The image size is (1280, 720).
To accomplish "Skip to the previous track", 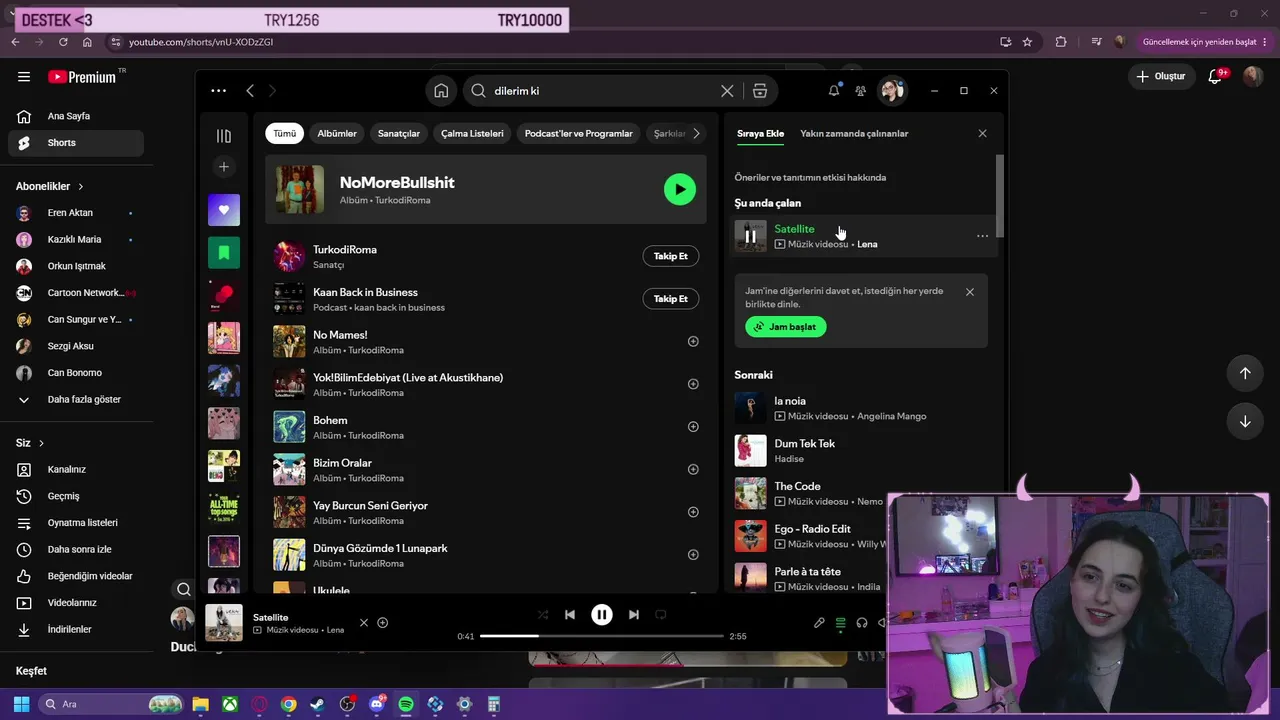I will click(570, 615).
